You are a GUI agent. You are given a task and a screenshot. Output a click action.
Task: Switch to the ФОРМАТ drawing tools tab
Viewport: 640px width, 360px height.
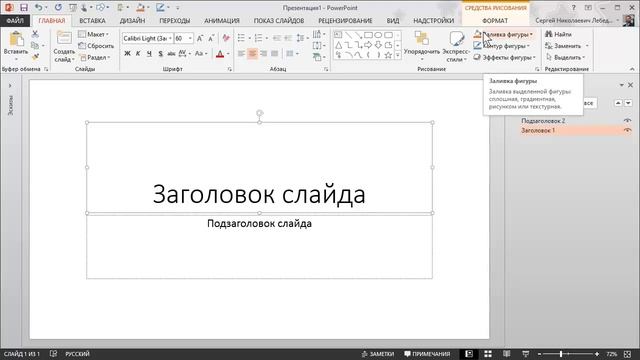click(x=495, y=20)
